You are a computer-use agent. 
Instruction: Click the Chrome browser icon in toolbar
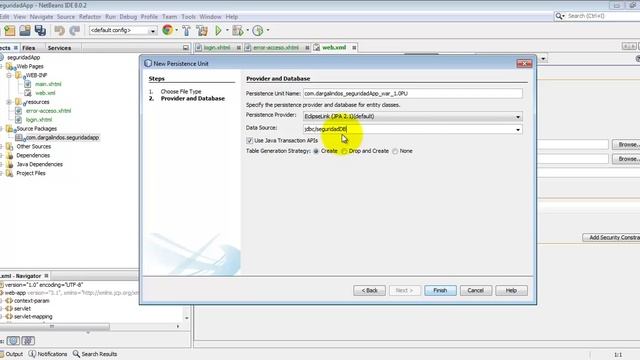(x=167, y=30)
